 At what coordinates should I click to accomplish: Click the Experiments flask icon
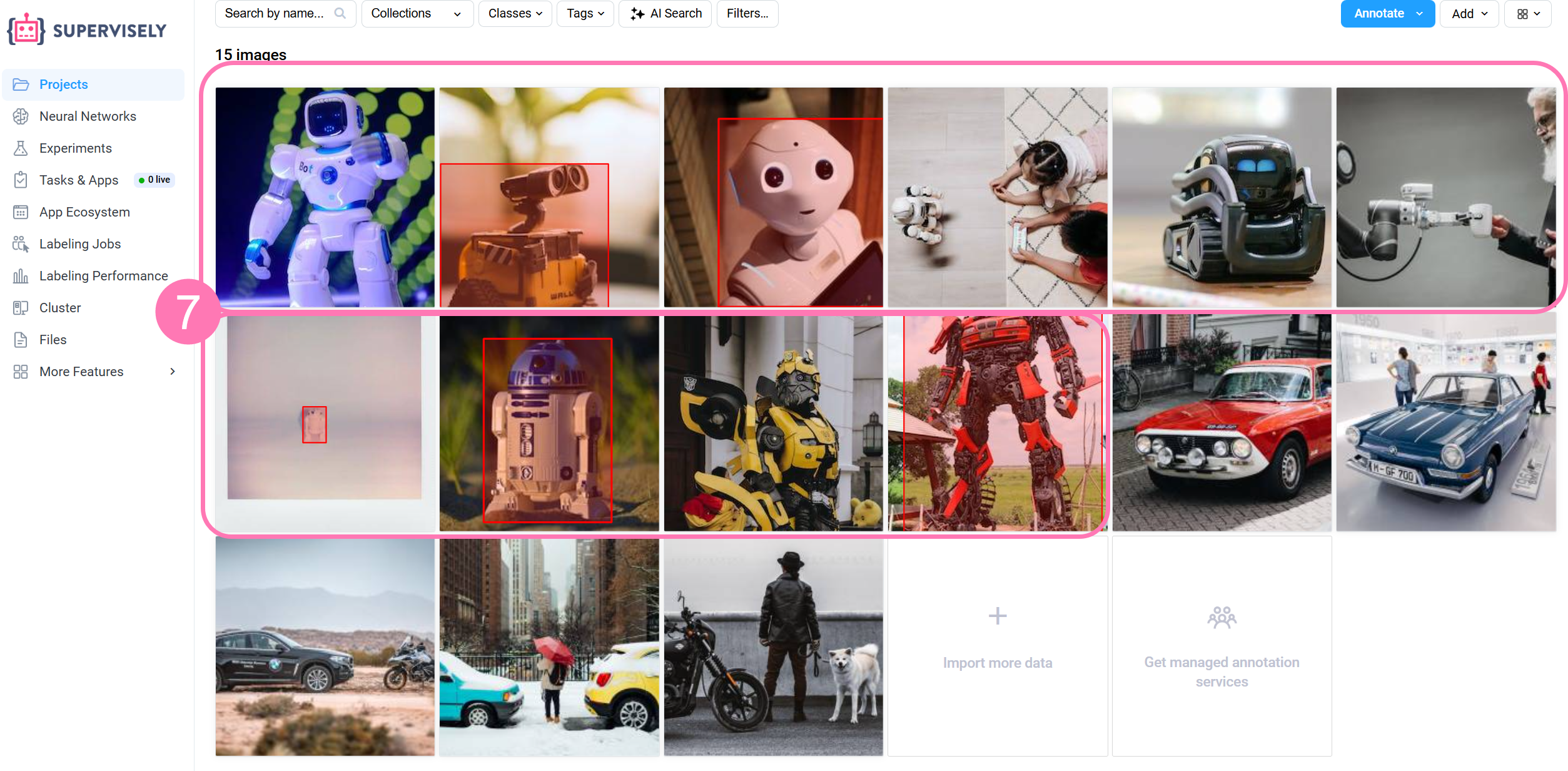click(21, 148)
